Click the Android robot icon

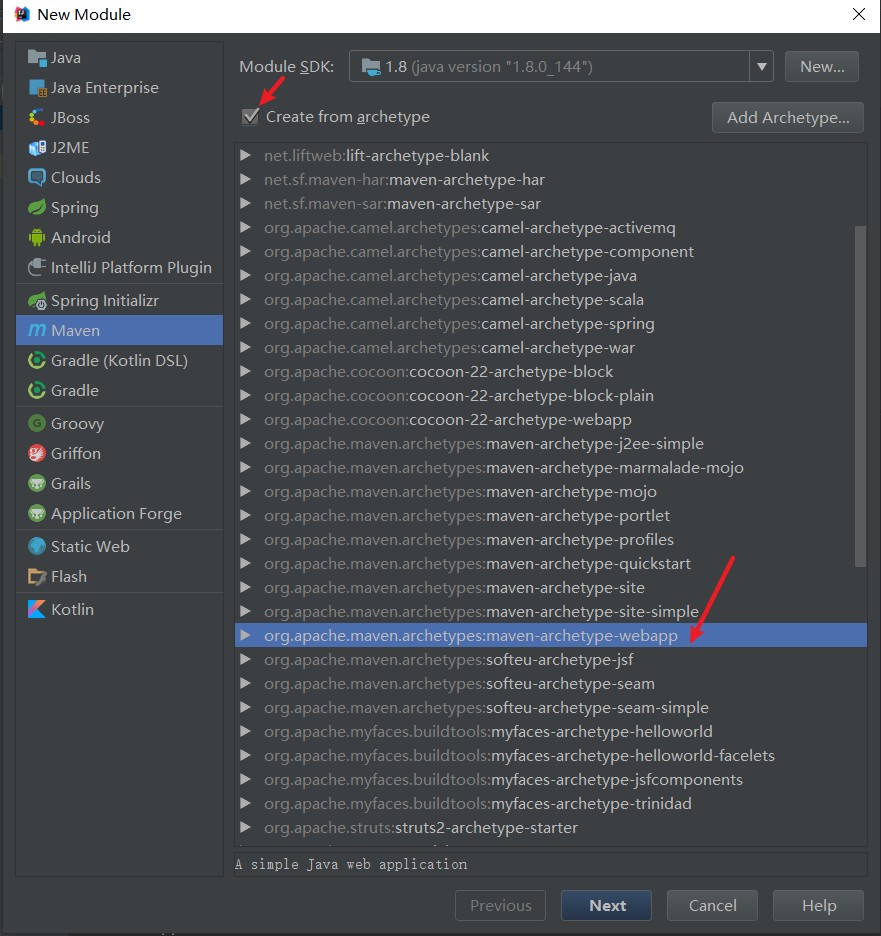pos(37,238)
